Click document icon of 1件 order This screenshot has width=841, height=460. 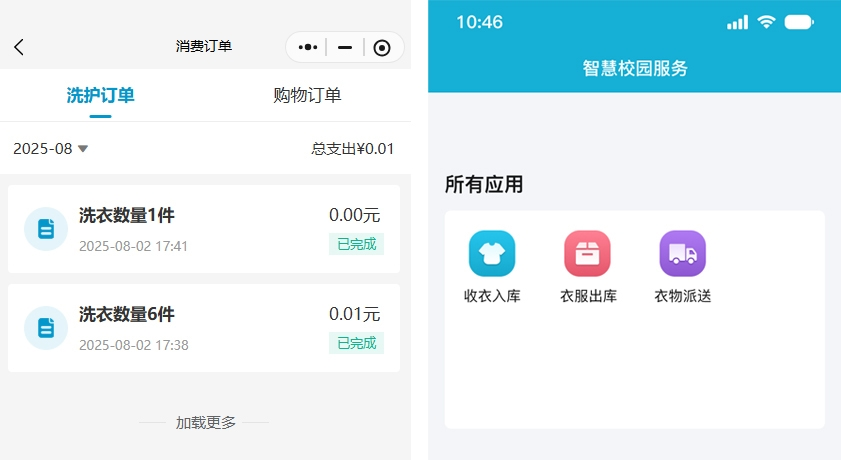(x=46, y=229)
